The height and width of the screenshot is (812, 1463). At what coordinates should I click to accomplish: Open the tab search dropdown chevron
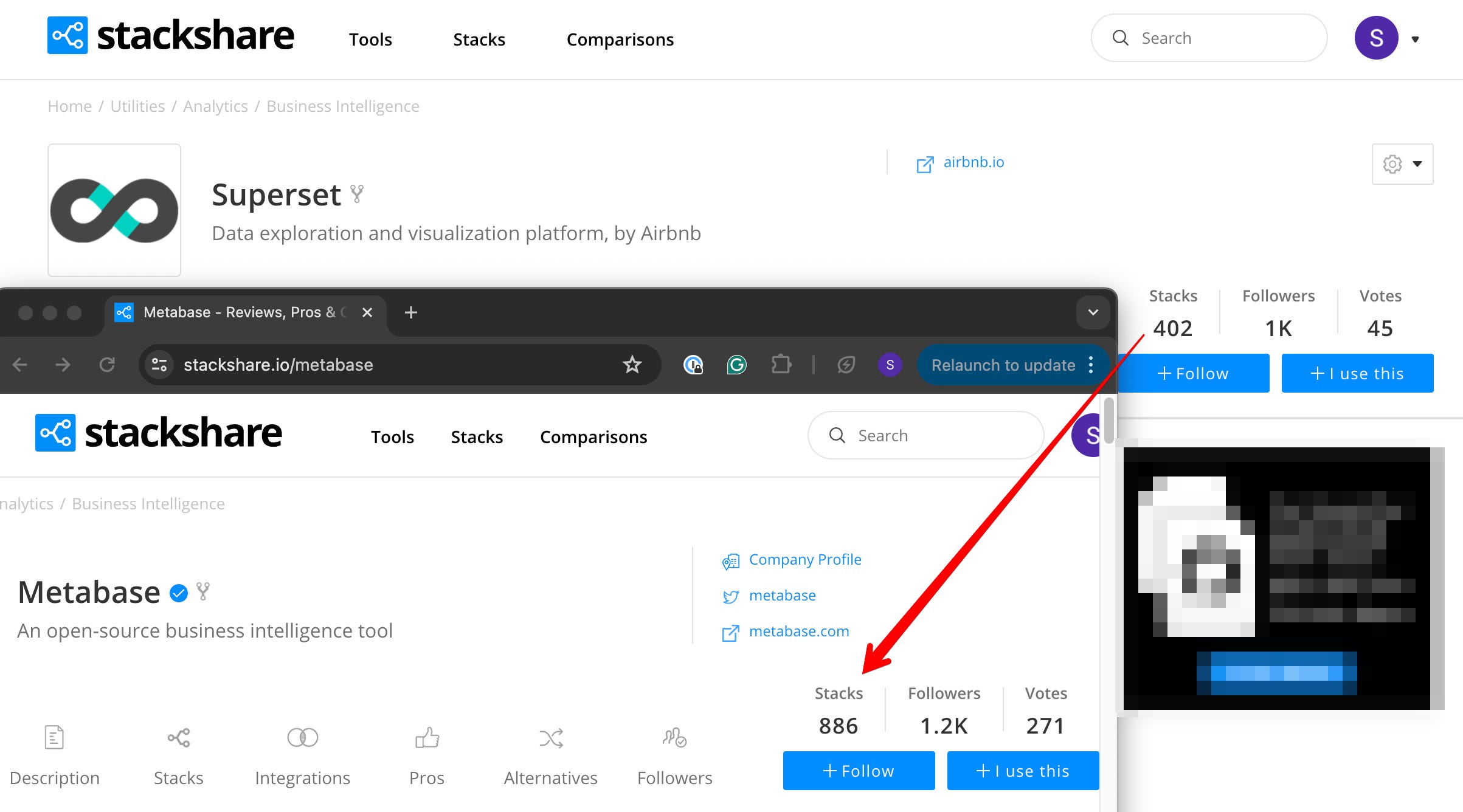[1093, 312]
